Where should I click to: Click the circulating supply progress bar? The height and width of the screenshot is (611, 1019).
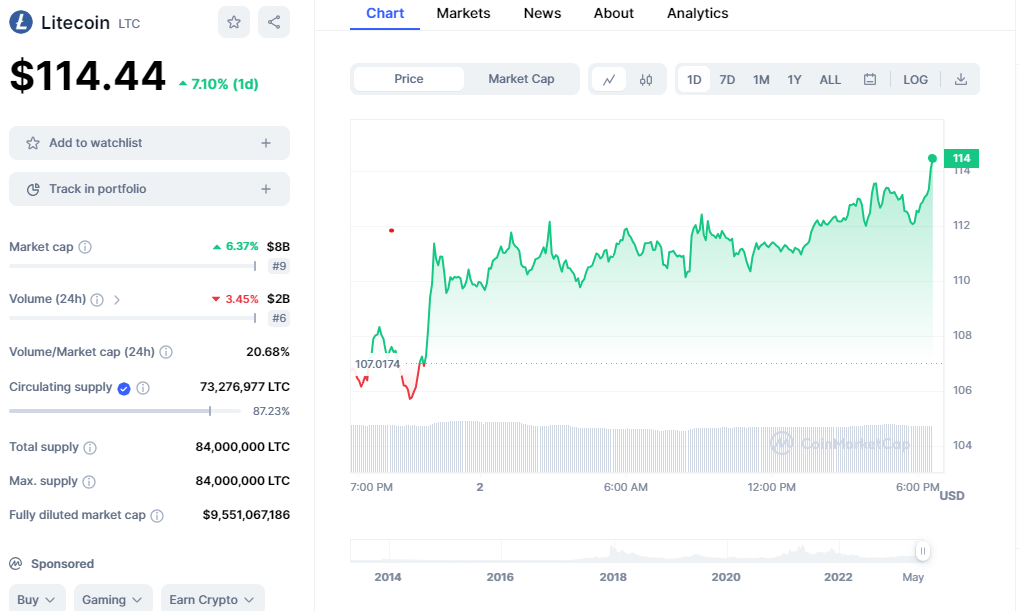point(125,411)
